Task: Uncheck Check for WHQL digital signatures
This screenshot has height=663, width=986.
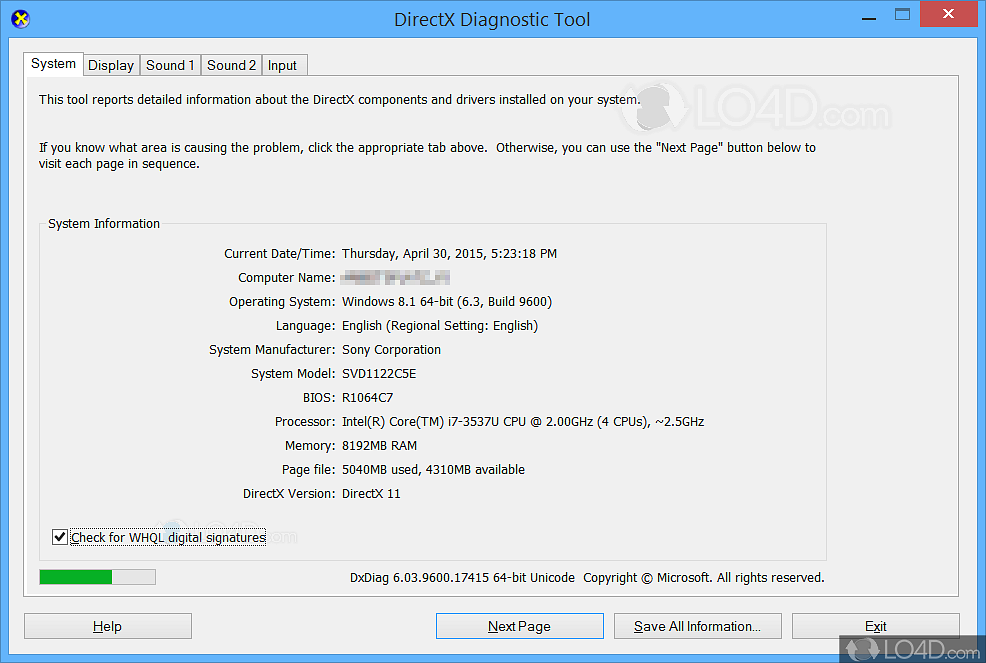Action: tap(60, 537)
